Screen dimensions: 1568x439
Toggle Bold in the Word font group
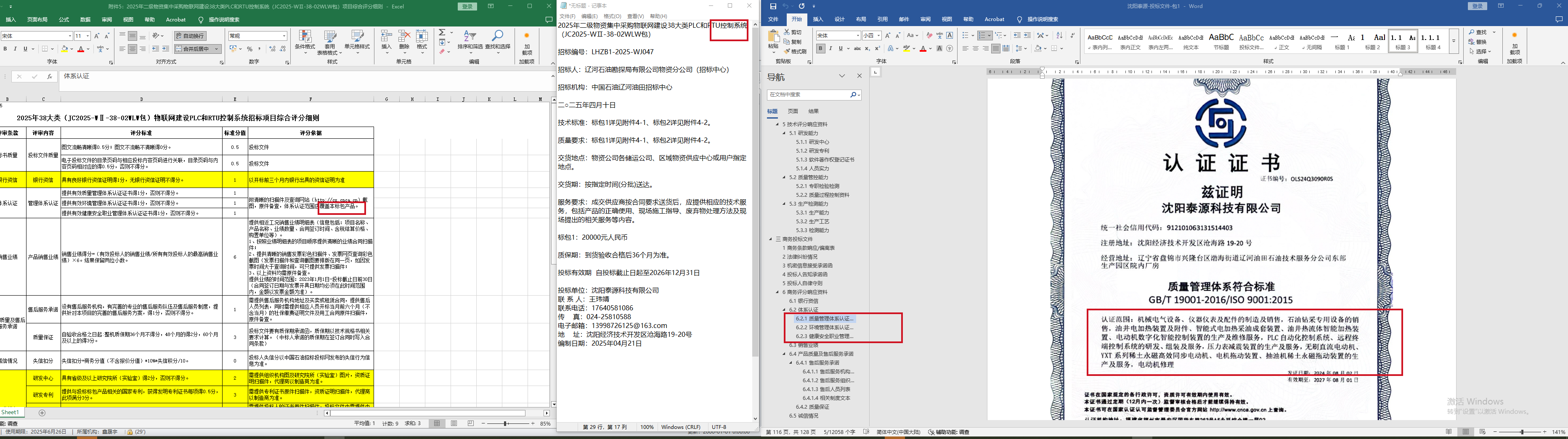point(820,49)
